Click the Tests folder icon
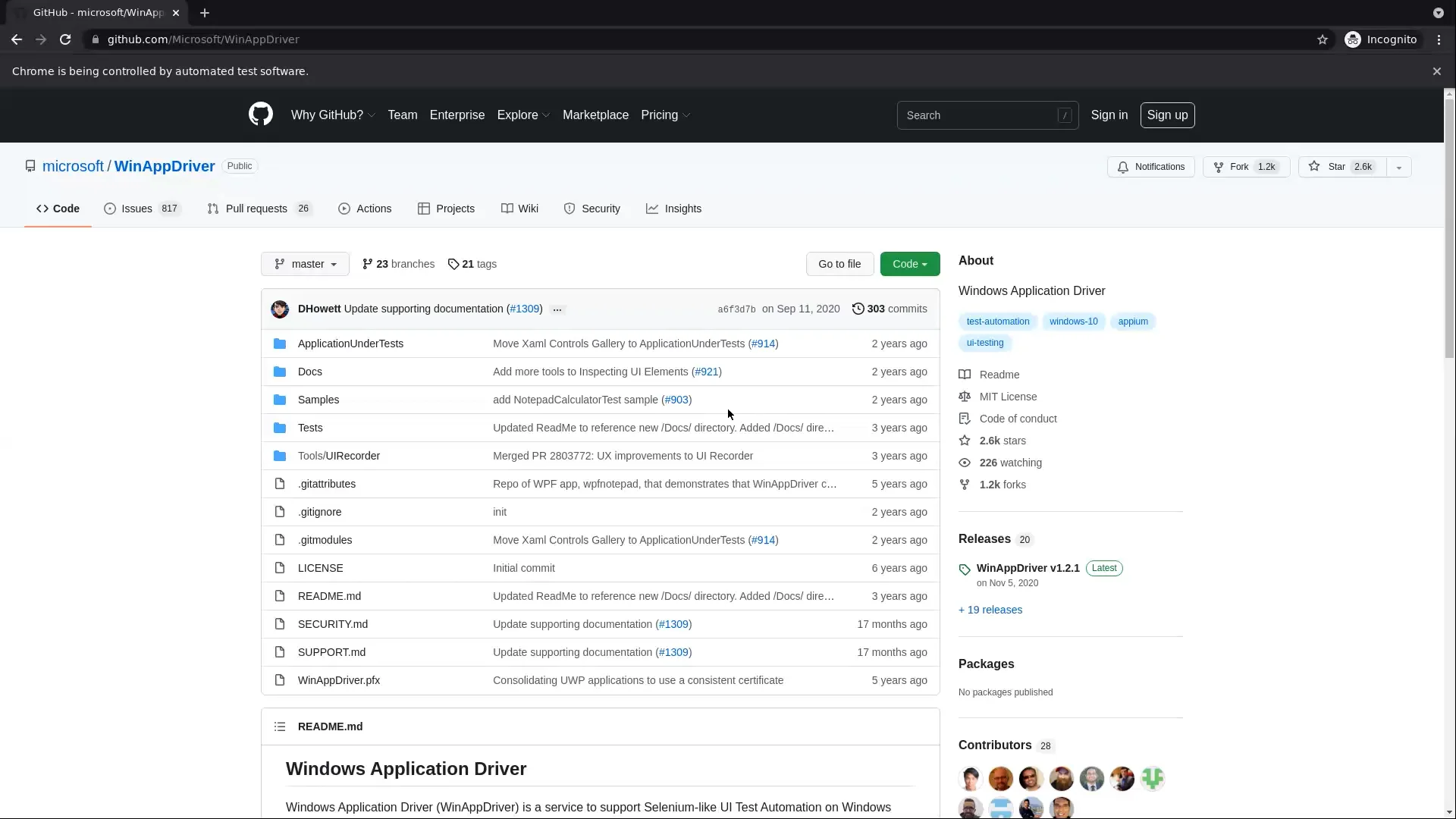The width and height of the screenshot is (1456, 819). click(x=280, y=428)
